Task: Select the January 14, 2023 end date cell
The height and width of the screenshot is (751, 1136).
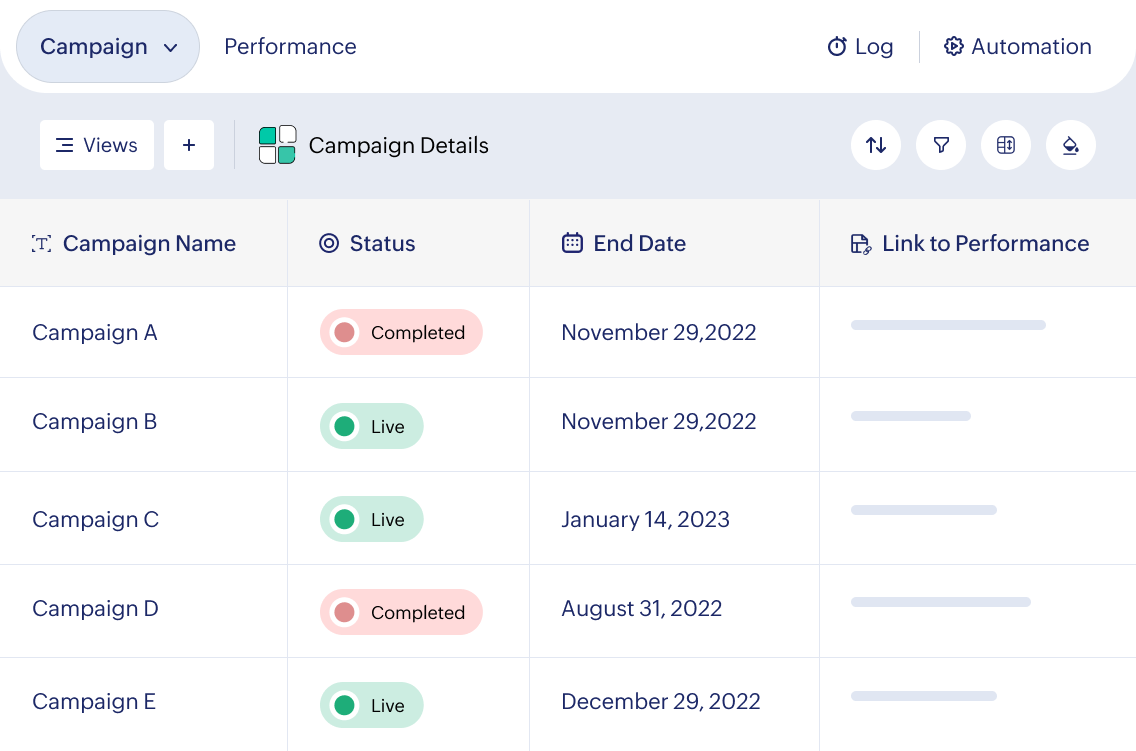Action: 646,519
